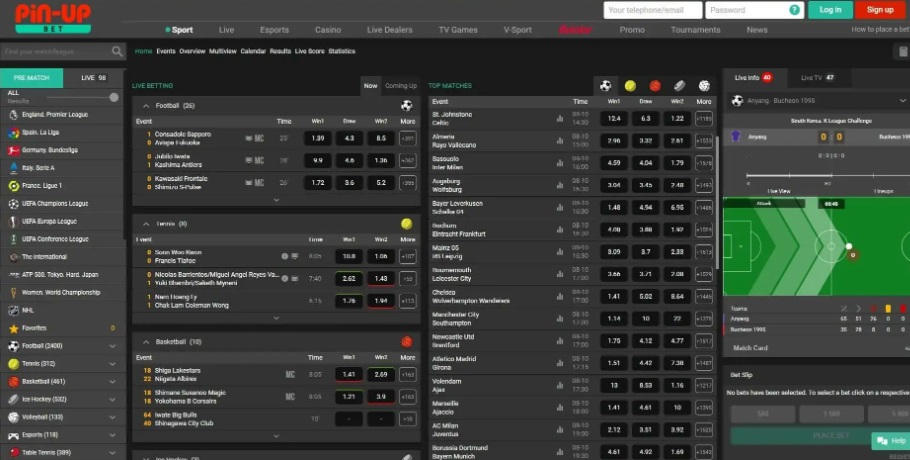Click the Log in button
Screen dimensions: 910x460
(x=830, y=10)
